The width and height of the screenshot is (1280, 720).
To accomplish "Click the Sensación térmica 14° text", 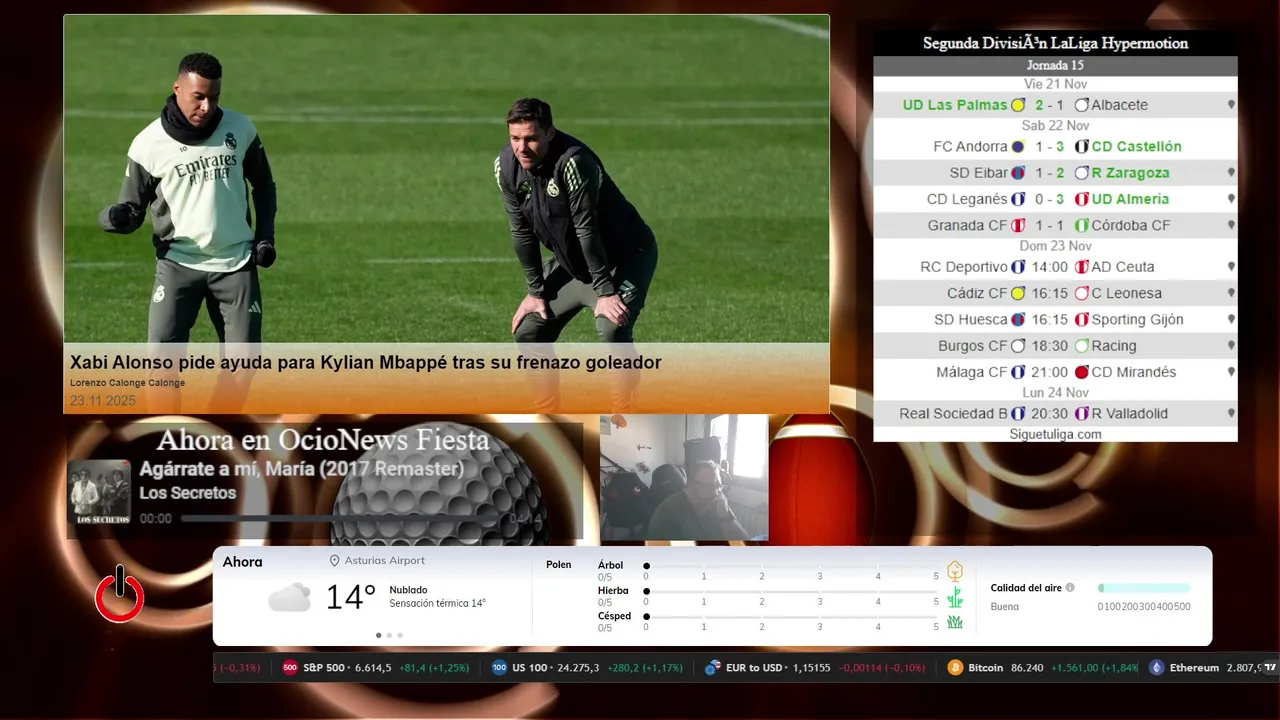I will pos(437,604).
